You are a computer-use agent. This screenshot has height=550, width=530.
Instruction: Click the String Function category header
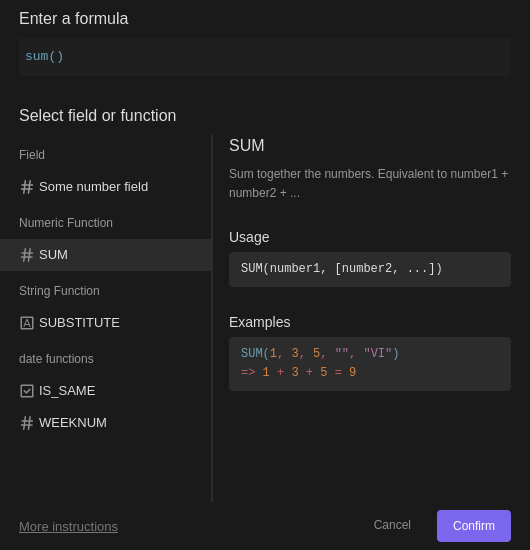tap(59, 291)
